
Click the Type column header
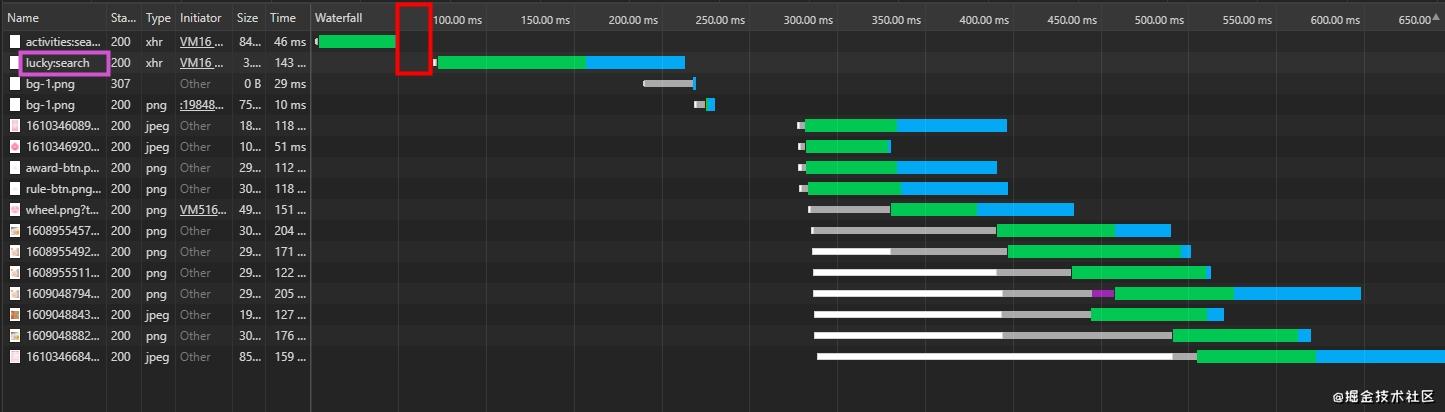coord(158,18)
